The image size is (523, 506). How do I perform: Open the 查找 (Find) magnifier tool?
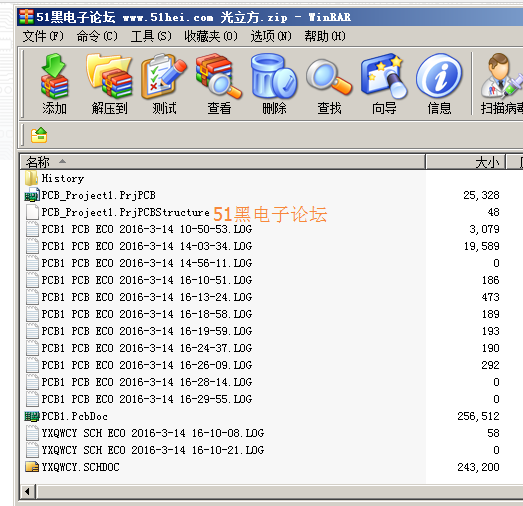click(329, 77)
